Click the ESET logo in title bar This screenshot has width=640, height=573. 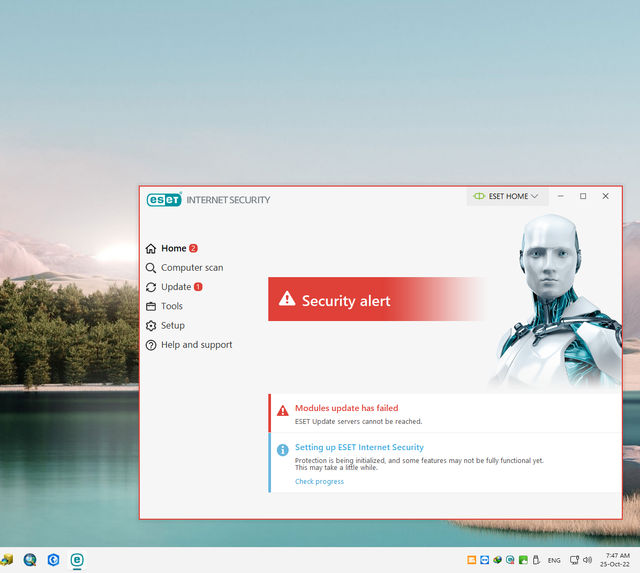[164, 200]
